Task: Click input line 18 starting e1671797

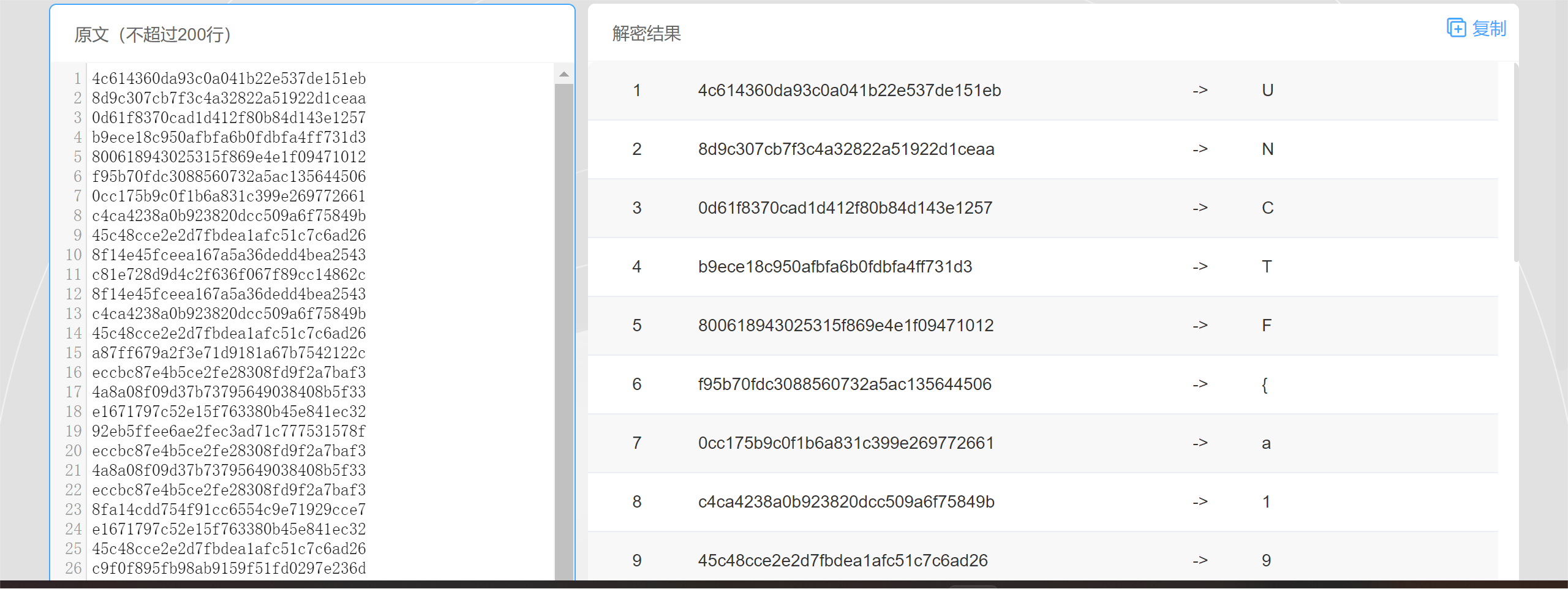Action: point(229,411)
